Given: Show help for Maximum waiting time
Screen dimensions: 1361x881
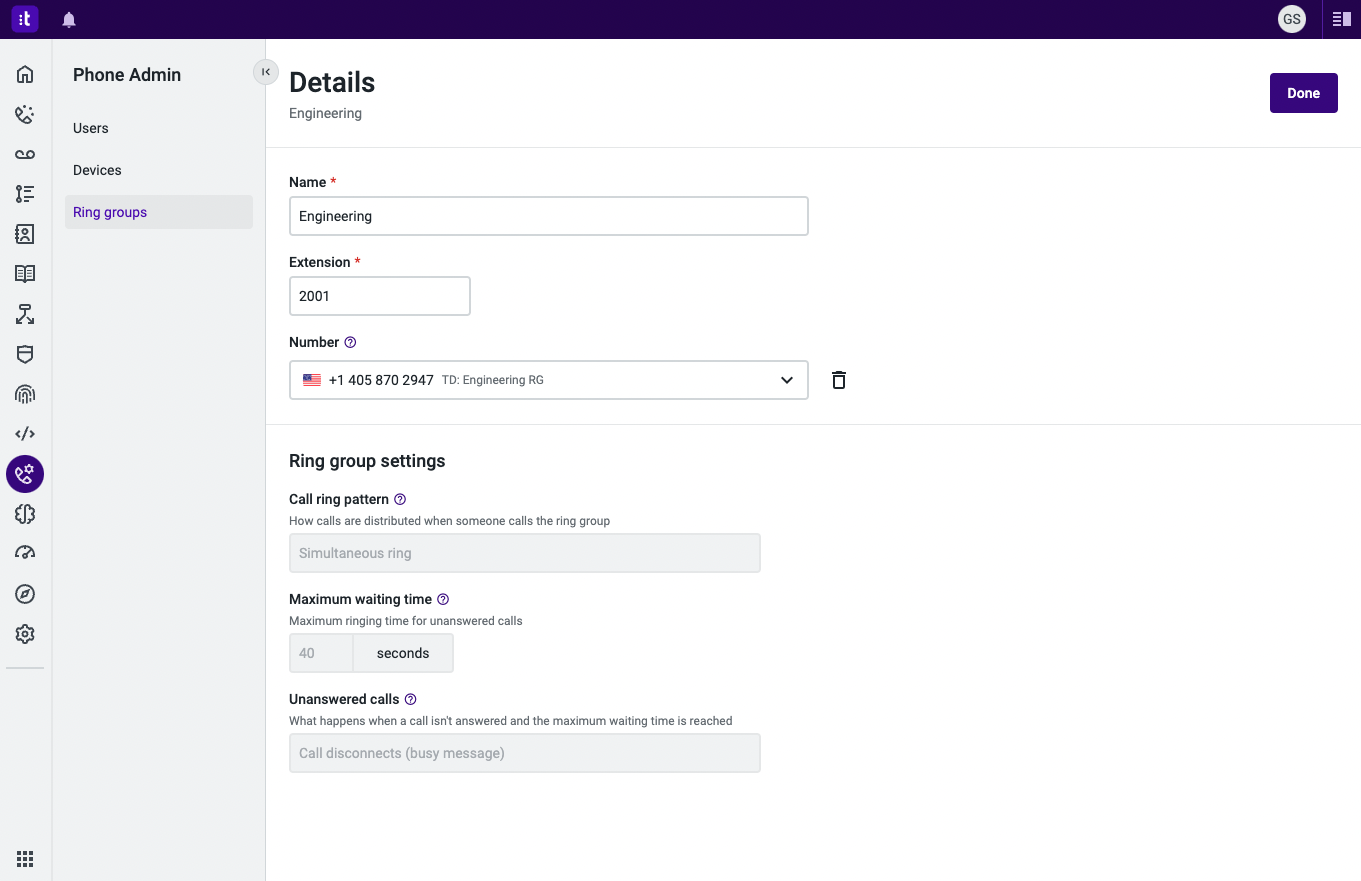Looking at the screenshot, I should tap(443, 599).
